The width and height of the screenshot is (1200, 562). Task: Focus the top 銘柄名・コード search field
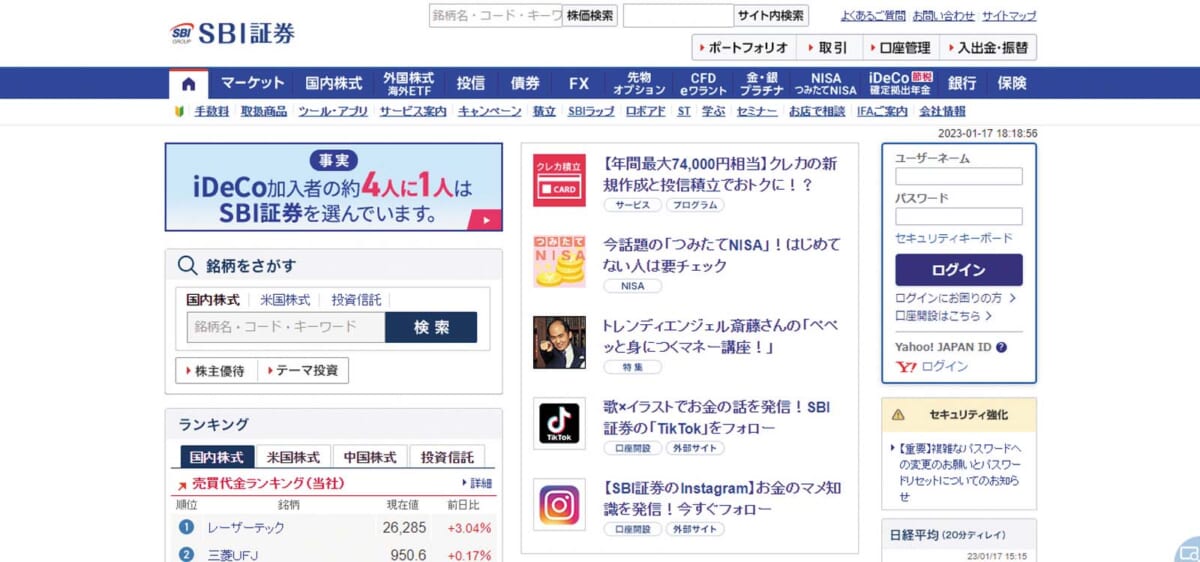[495, 15]
